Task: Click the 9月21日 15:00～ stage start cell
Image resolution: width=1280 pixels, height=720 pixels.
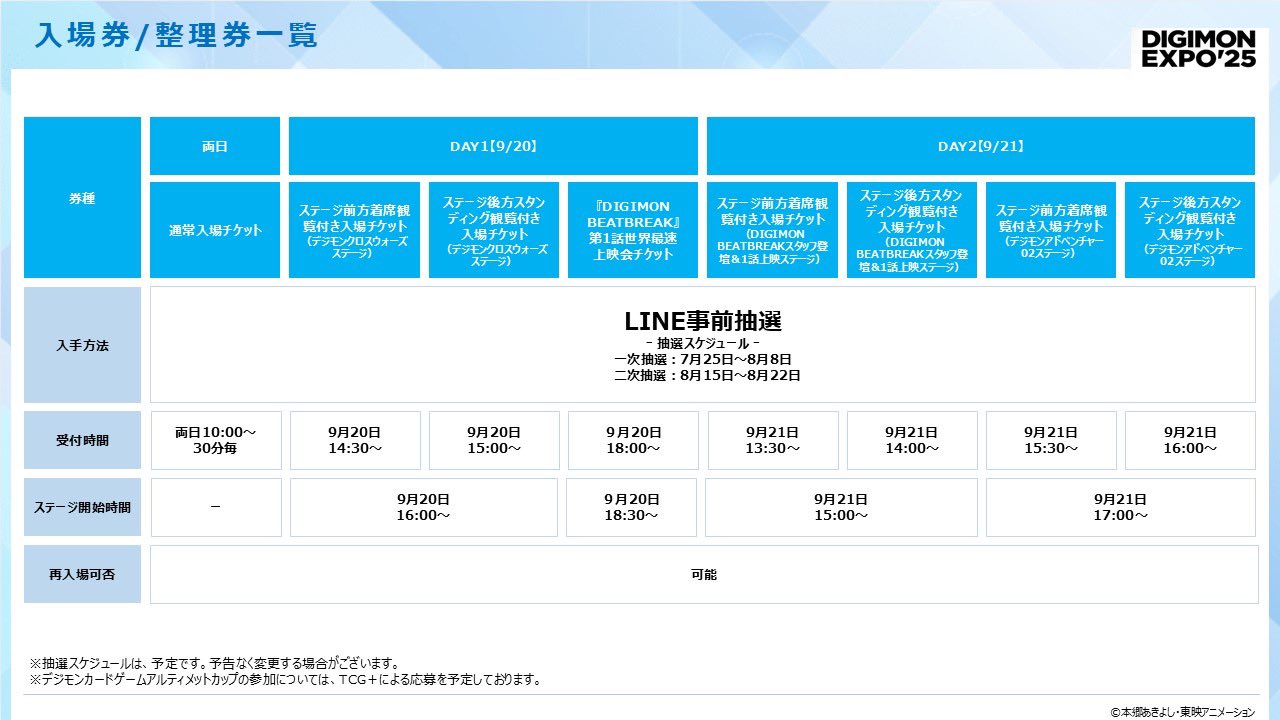Action: [x=842, y=507]
